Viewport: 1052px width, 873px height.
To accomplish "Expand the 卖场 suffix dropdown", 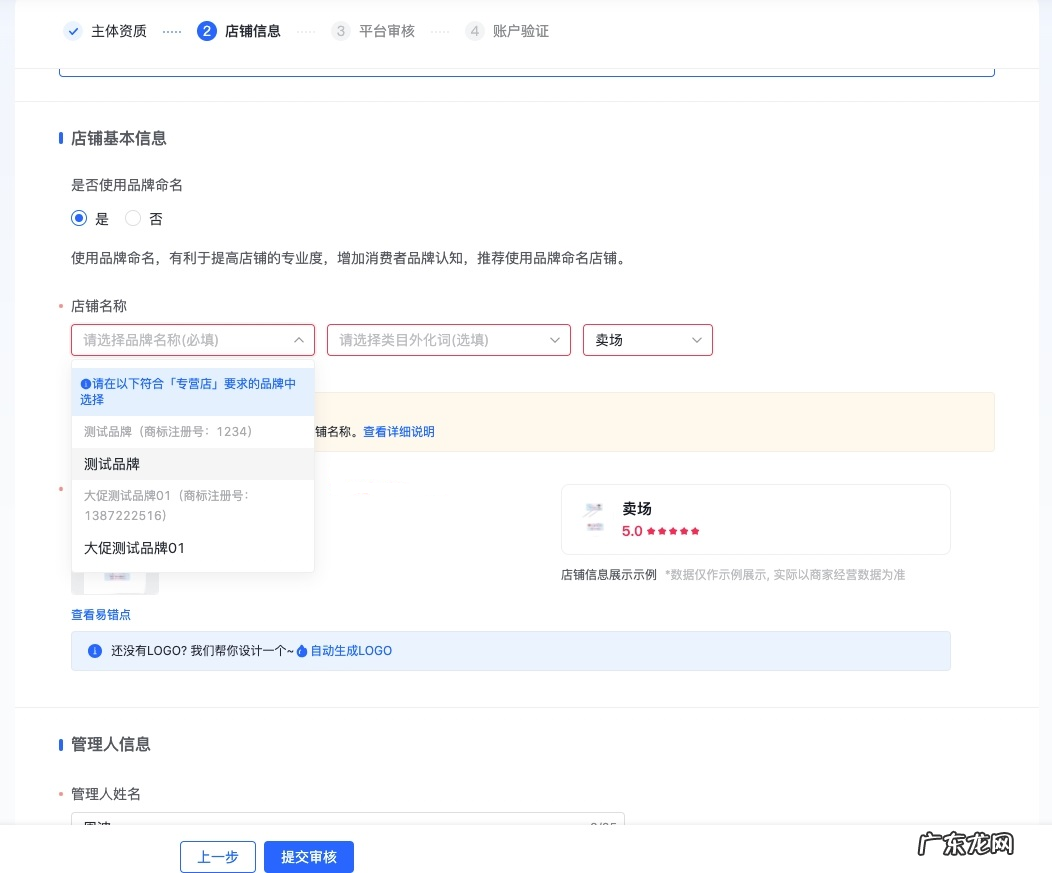I will pyautogui.click(x=647, y=340).
